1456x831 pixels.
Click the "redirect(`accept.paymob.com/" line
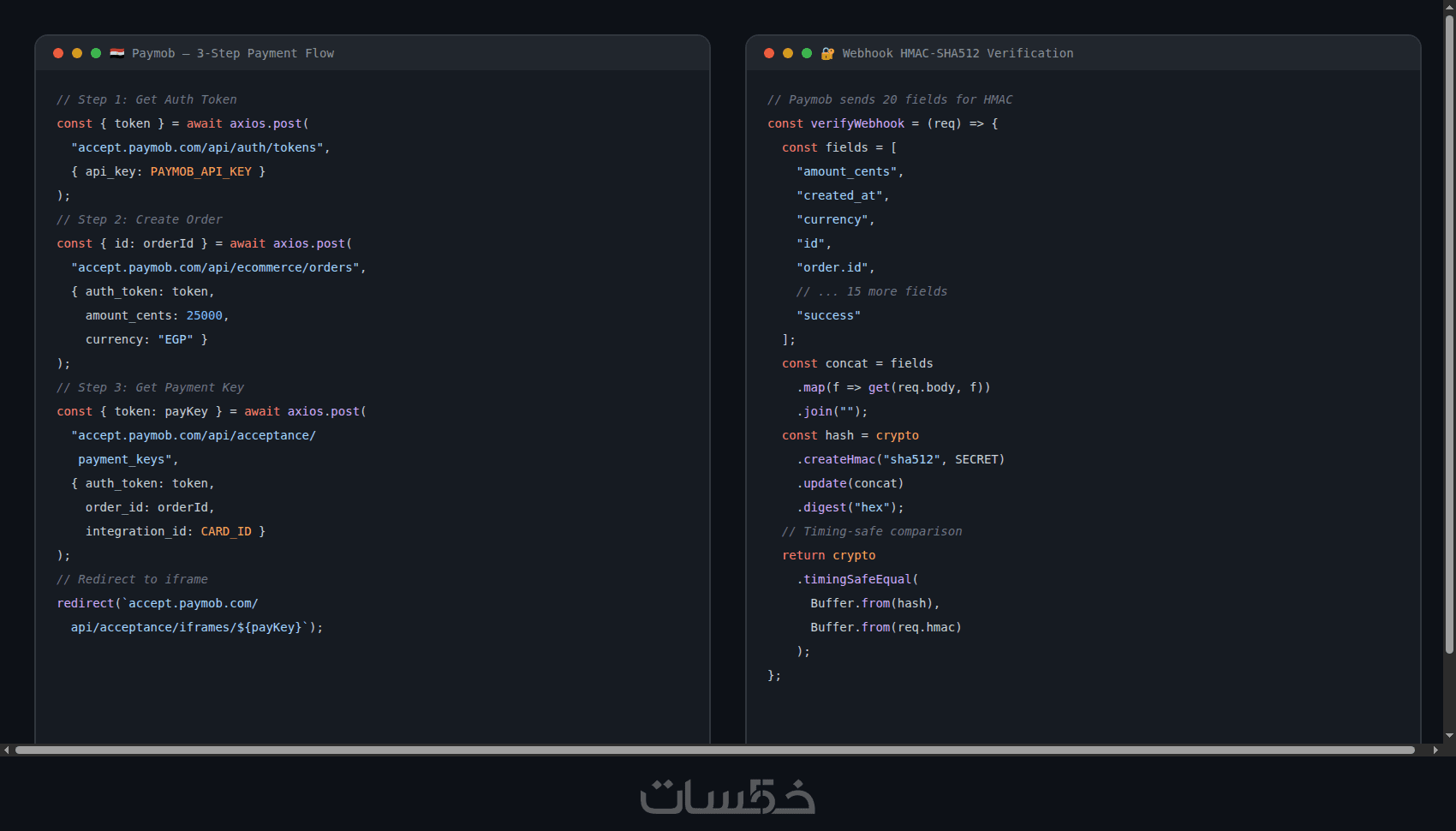[158, 603]
